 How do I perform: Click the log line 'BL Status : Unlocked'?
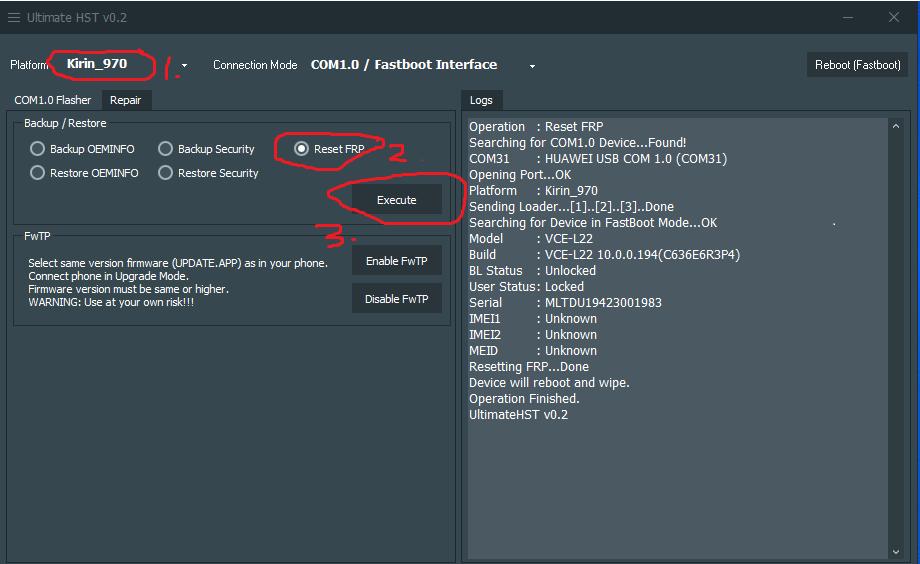pyautogui.click(x=532, y=271)
